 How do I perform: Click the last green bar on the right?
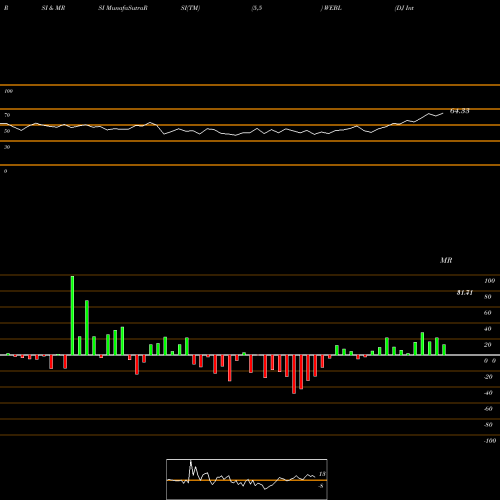click(444, 350)
